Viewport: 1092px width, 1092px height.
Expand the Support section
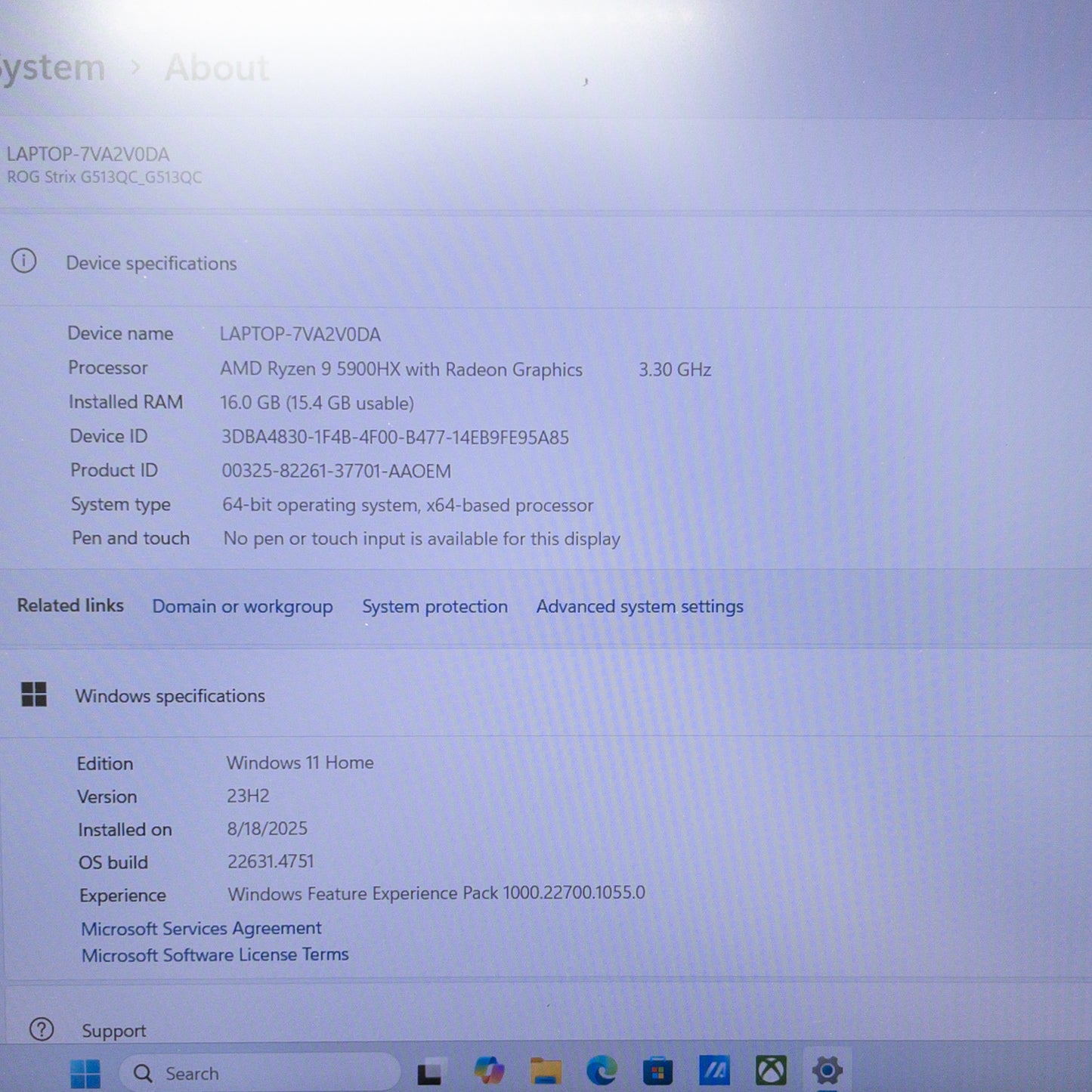pyautogui.click(x=546, y=1029)
